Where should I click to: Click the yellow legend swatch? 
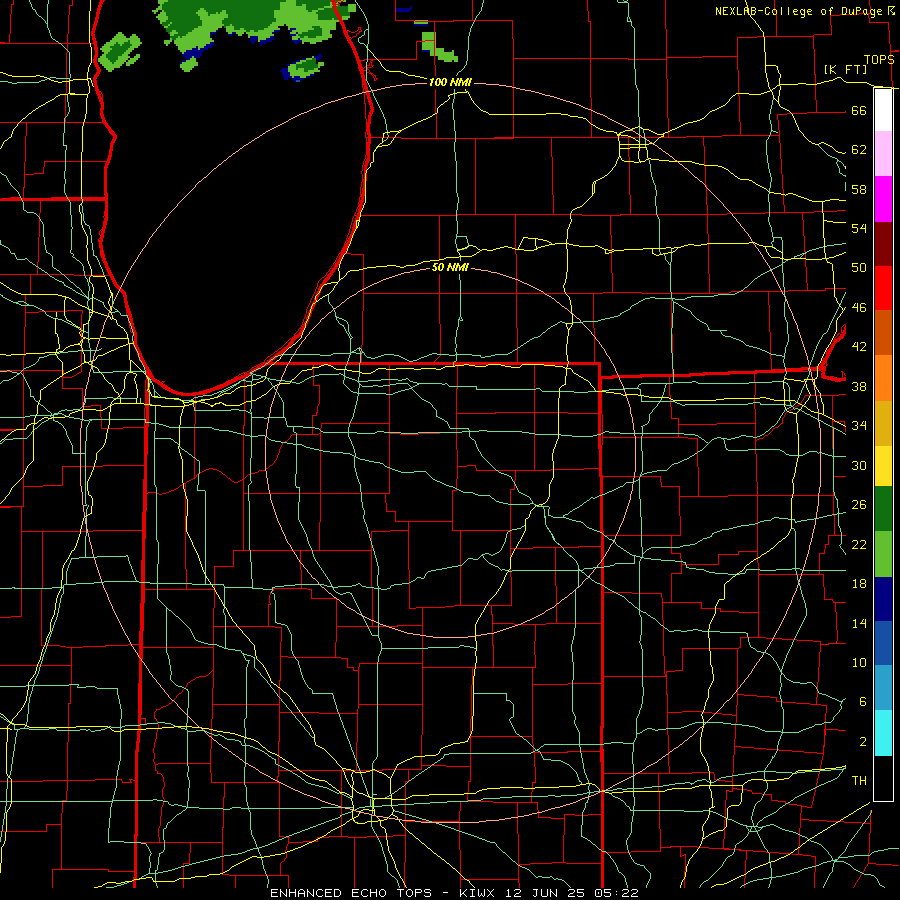pos(883,466)
